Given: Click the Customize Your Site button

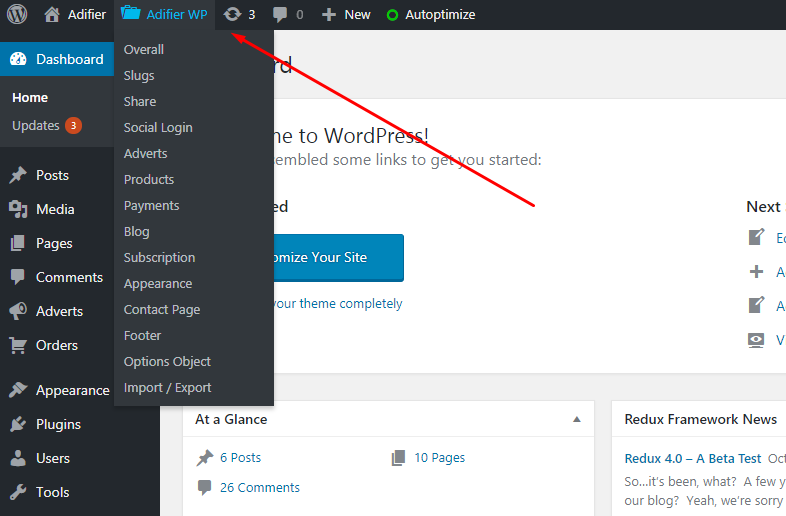Looking at the screenshot, I should [328, 257].
